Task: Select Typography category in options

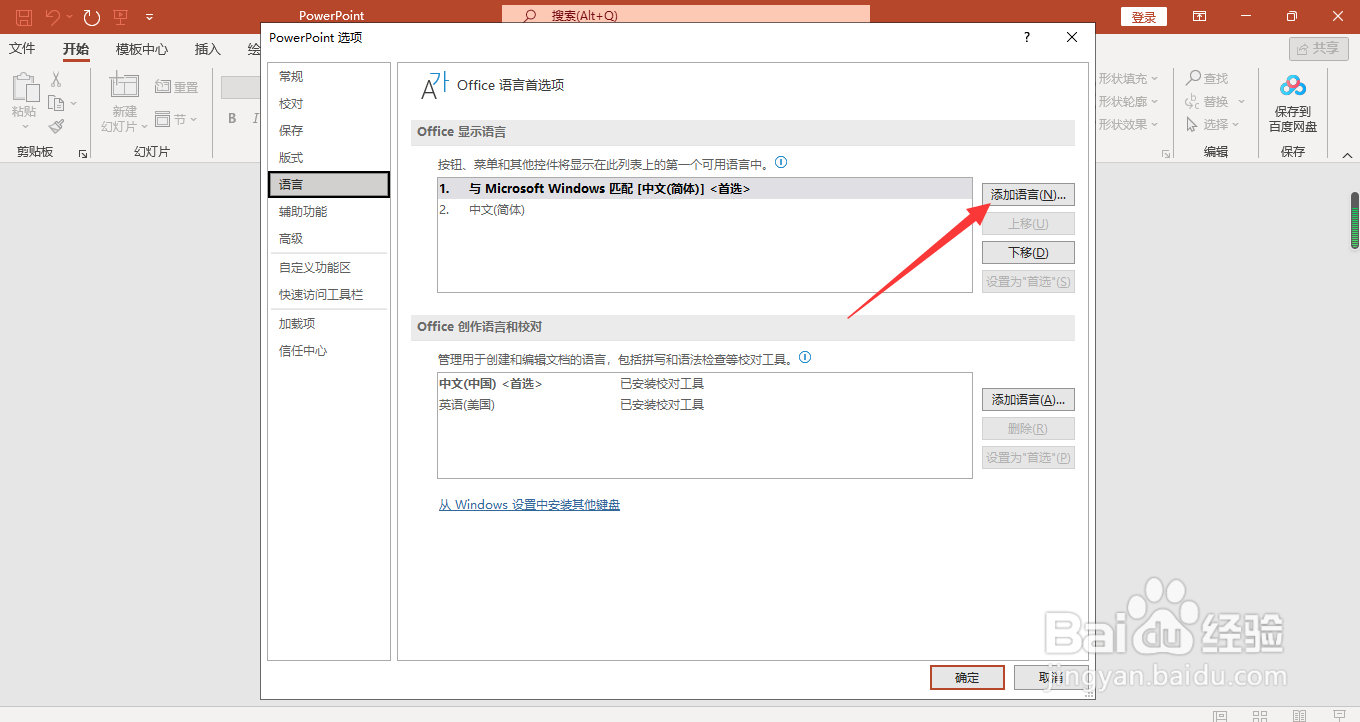Action: [x=329, y=157]
